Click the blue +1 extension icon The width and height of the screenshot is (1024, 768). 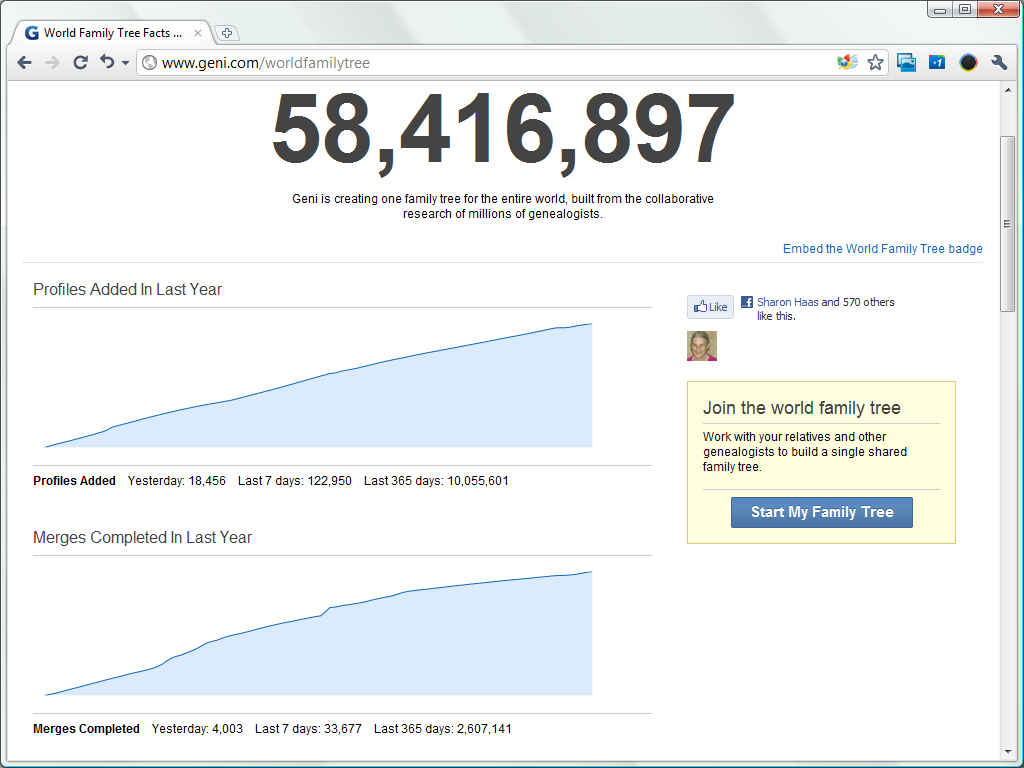click(937, 63)
